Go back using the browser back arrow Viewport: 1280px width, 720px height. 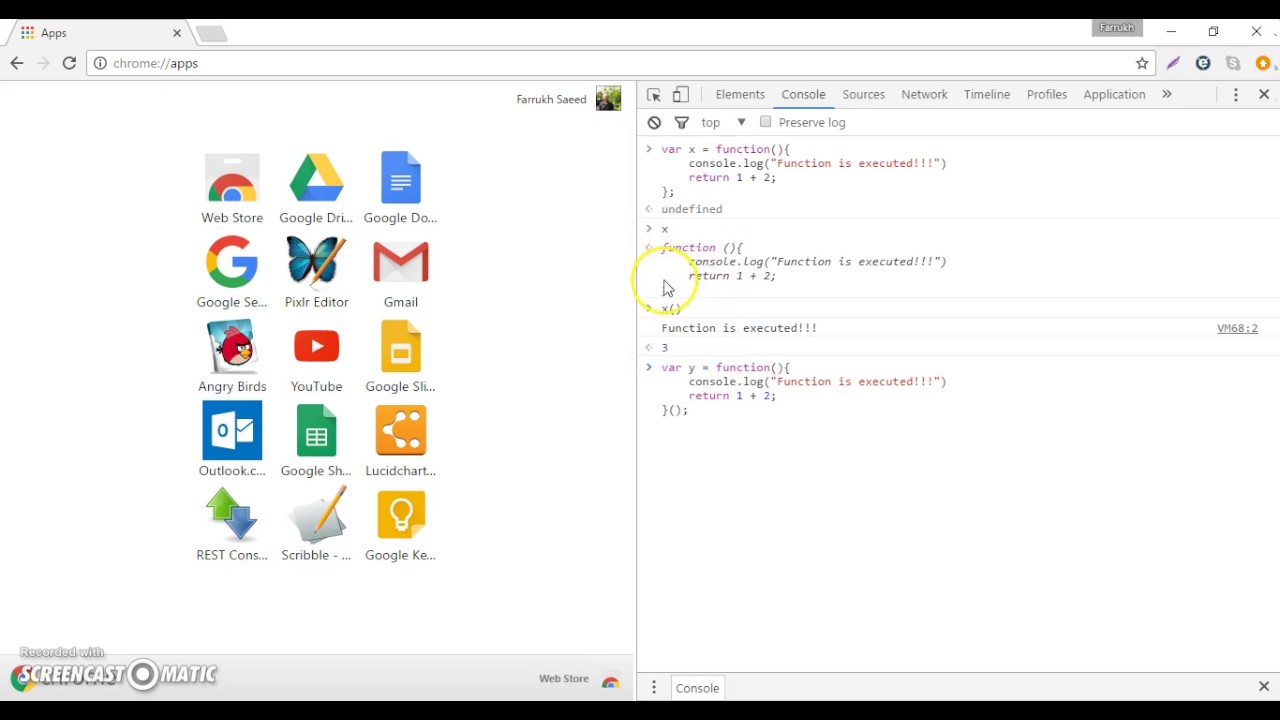[x=17, y=63]
